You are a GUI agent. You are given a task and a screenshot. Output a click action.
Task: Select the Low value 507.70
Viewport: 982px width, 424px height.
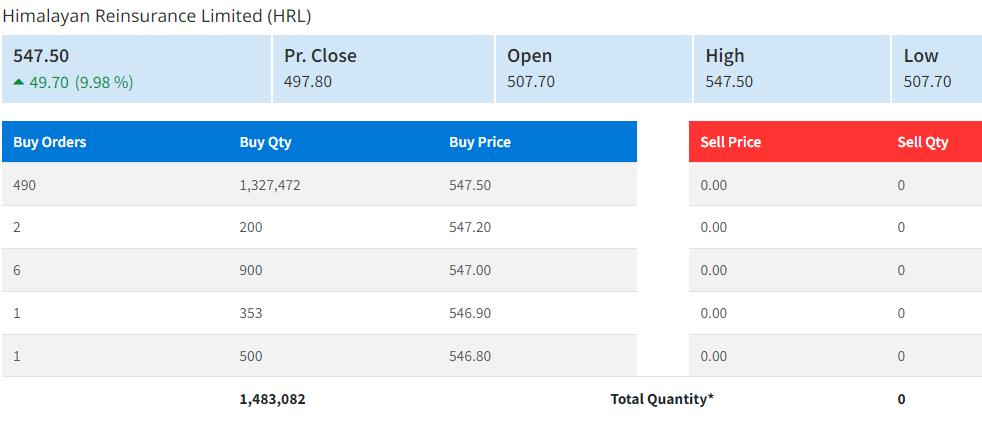(927, 82)
